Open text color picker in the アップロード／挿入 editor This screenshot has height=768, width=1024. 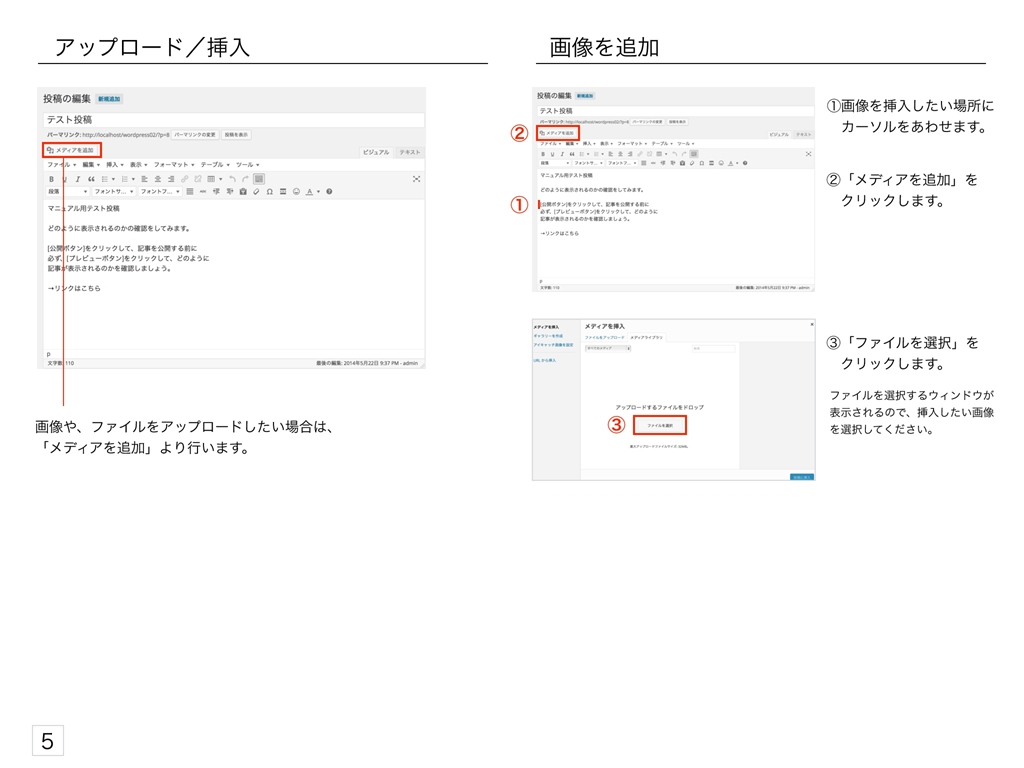(310, 191)
